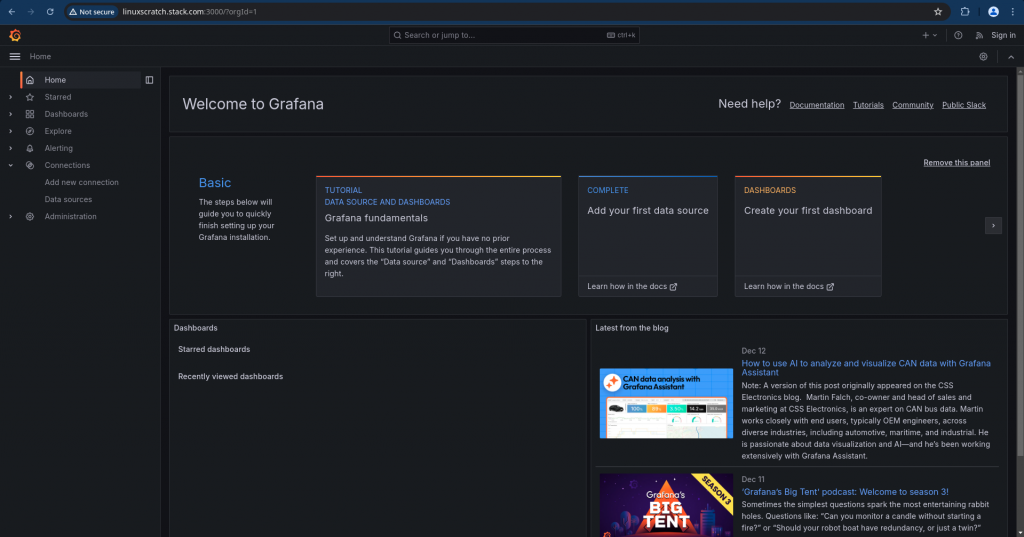Collapse the top search bar chevron
Screen dimensions: 1024x537
(x=1010, y=57)
